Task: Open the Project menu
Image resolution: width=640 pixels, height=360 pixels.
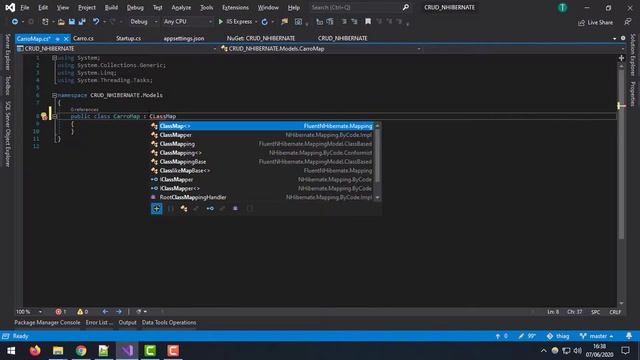Action: coord(87,7)
